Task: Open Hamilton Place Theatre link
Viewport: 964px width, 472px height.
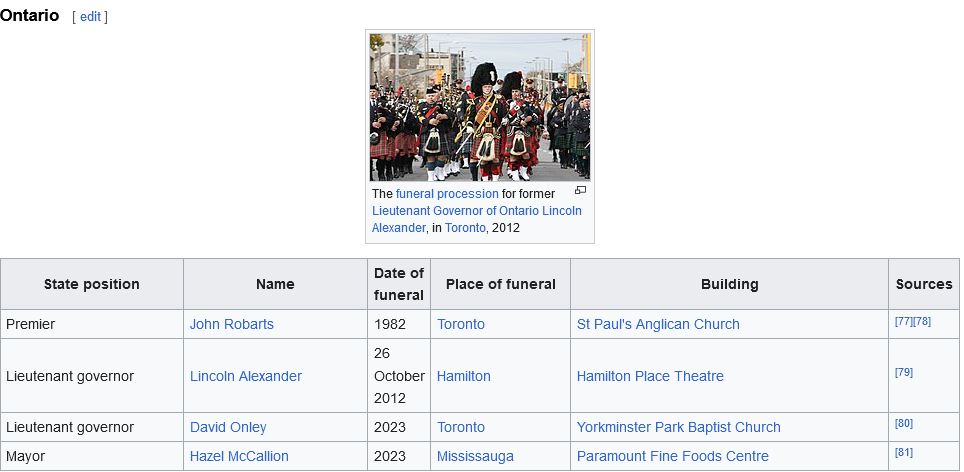Action: coord(650,376)
